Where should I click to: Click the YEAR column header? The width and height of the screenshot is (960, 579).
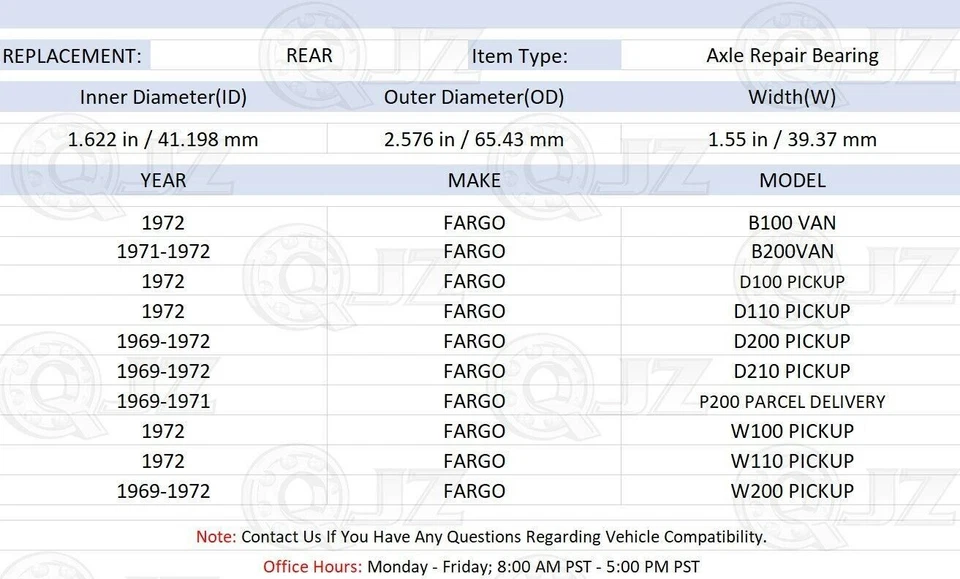coord(163,180)
